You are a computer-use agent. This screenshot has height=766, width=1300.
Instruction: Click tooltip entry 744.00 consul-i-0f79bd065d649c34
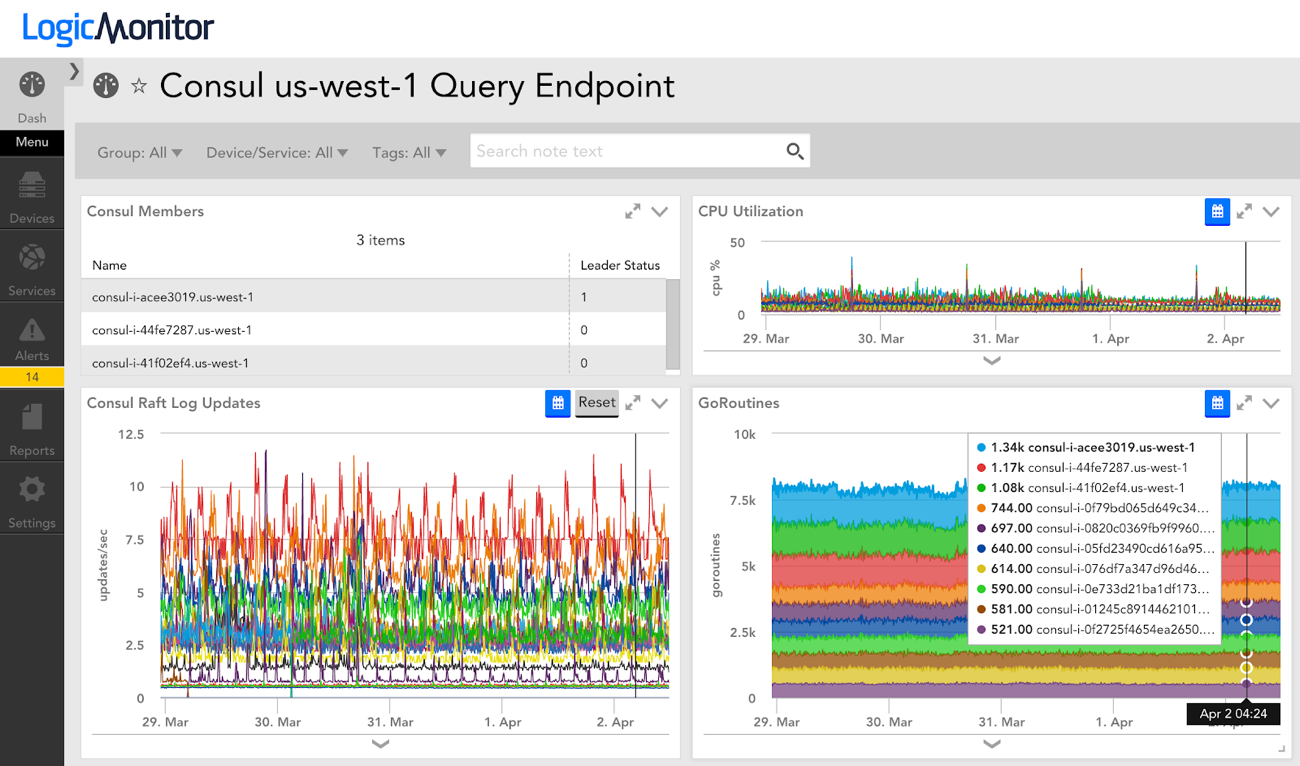pos(1093,508)
